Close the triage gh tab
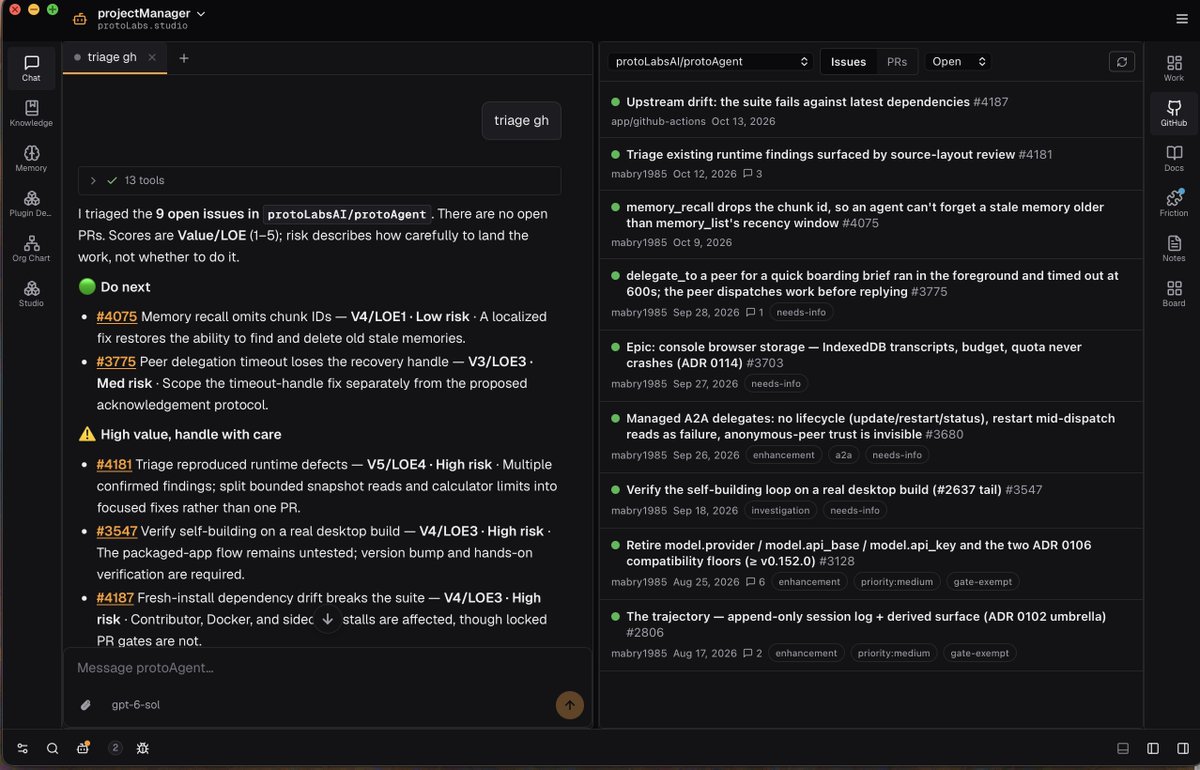The image size is (1200, 770). [x=152, y=58]
